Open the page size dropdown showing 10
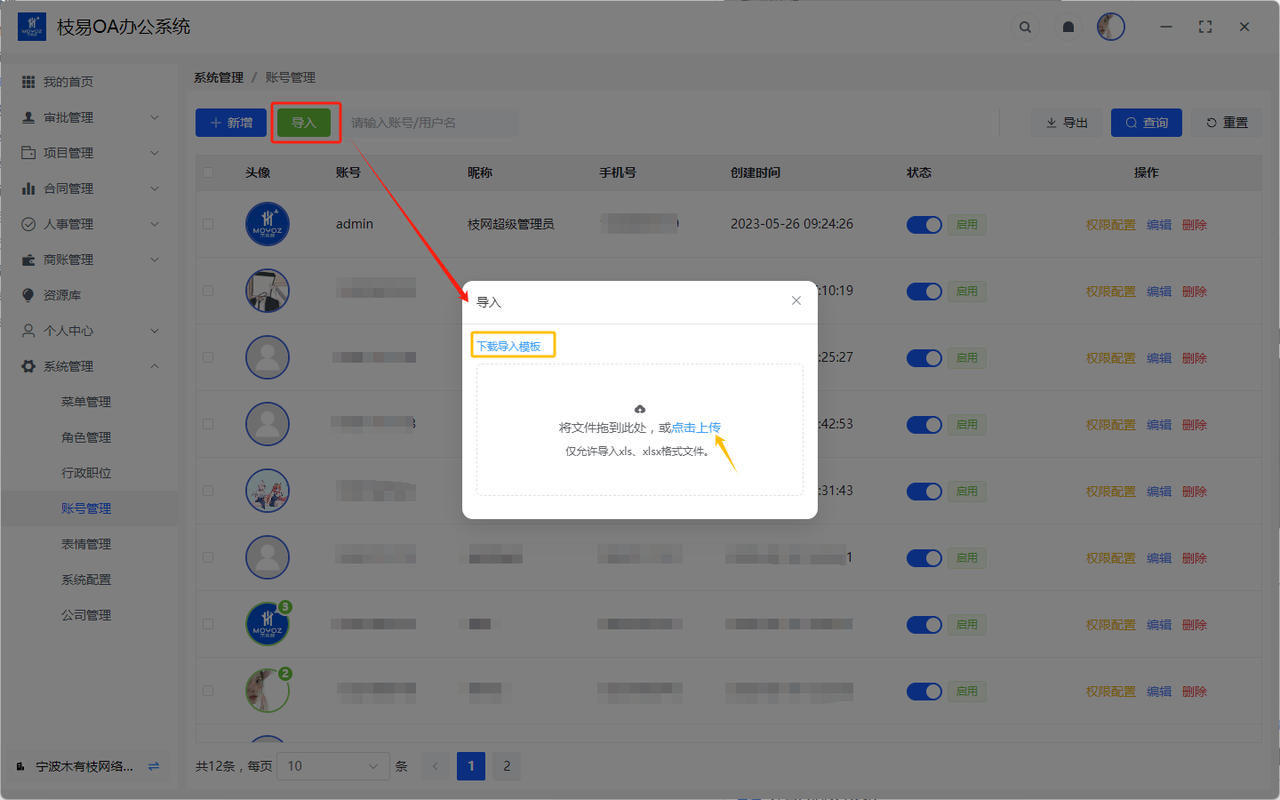Image resolution: width=1280 pixels, height=800 pixels. 333,766
